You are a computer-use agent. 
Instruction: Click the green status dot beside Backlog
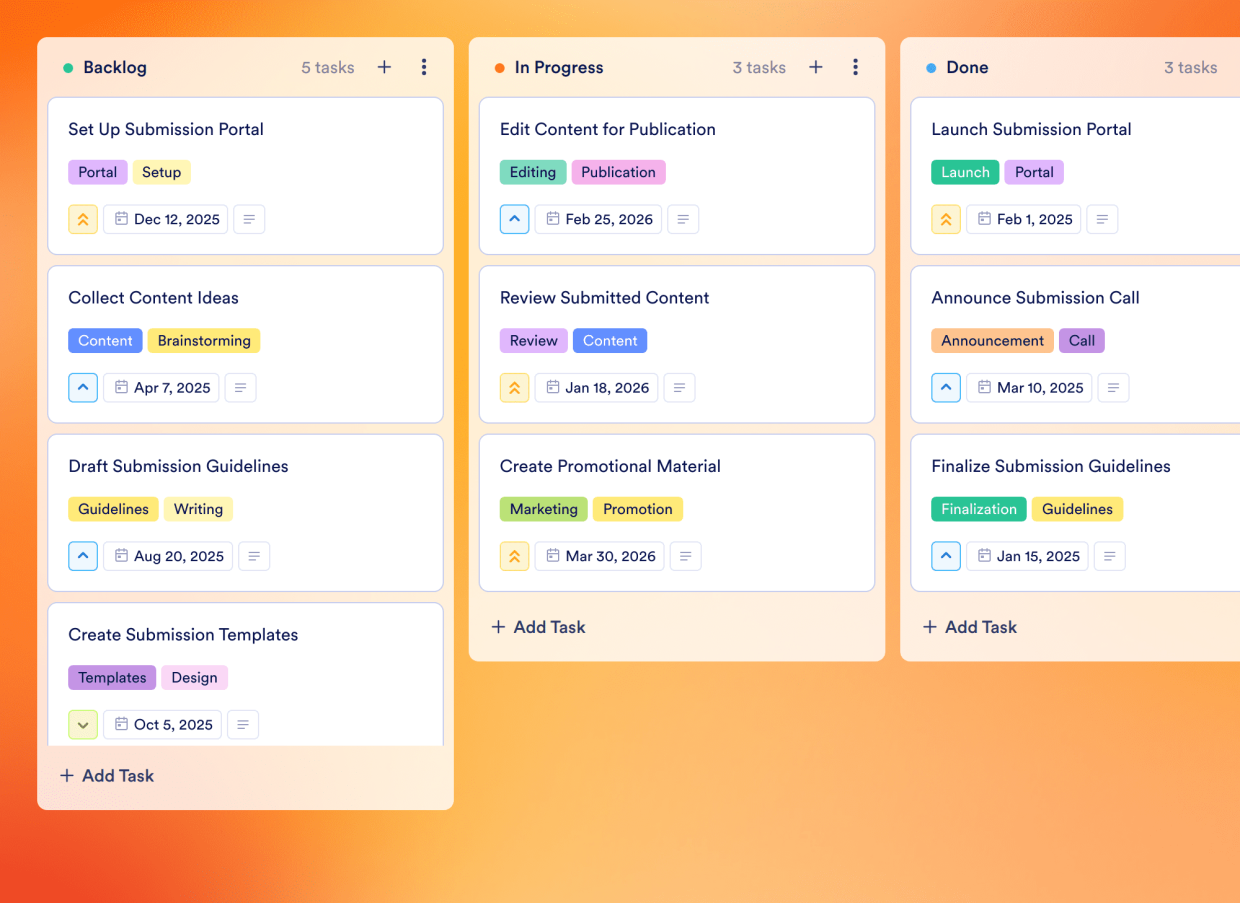click(x=66, y=67)
